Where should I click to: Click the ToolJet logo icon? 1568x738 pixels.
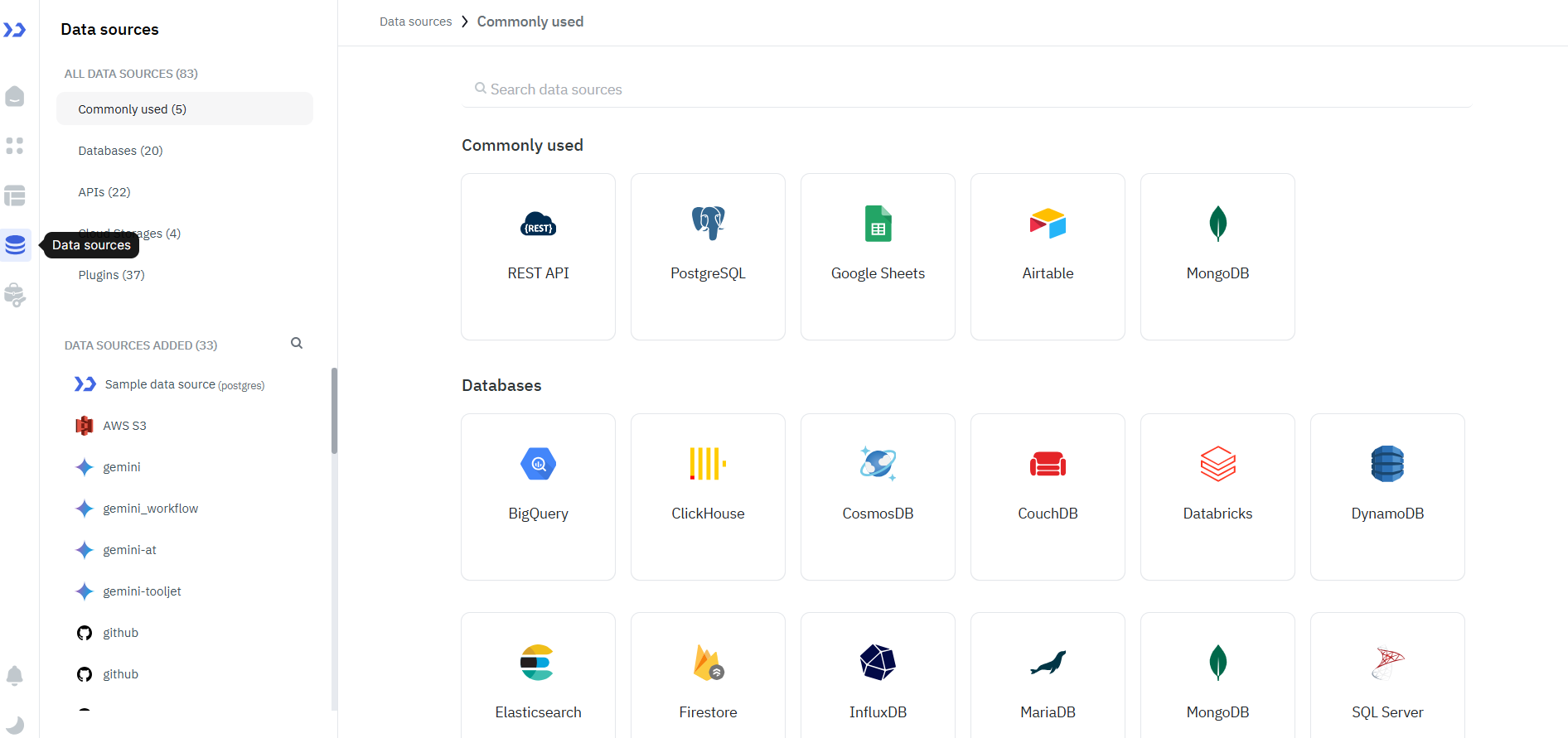15,31
